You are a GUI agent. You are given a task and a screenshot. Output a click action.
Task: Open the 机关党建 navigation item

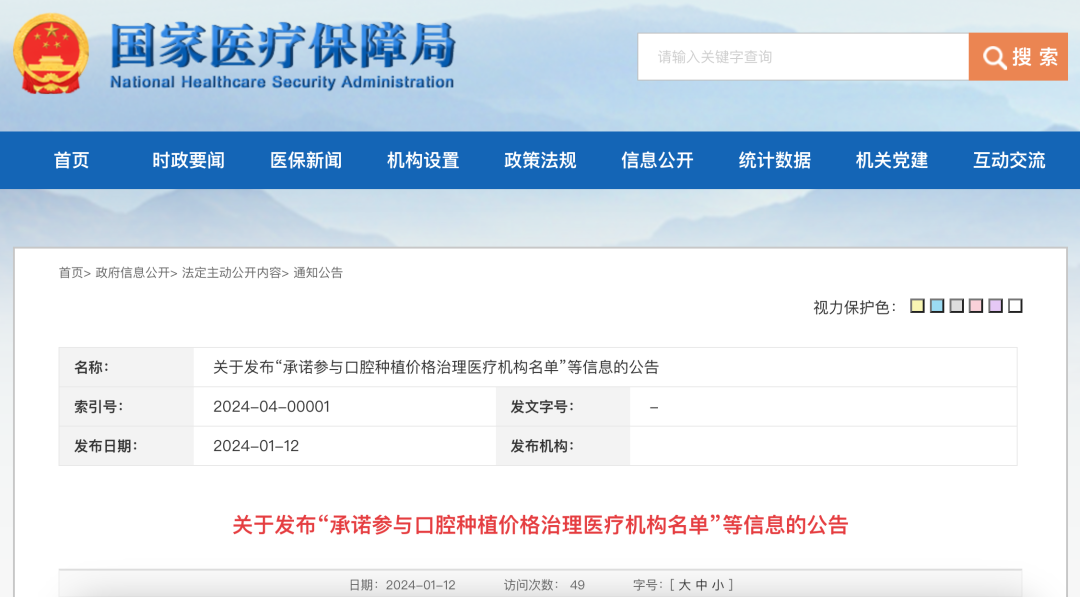point(892,160)
